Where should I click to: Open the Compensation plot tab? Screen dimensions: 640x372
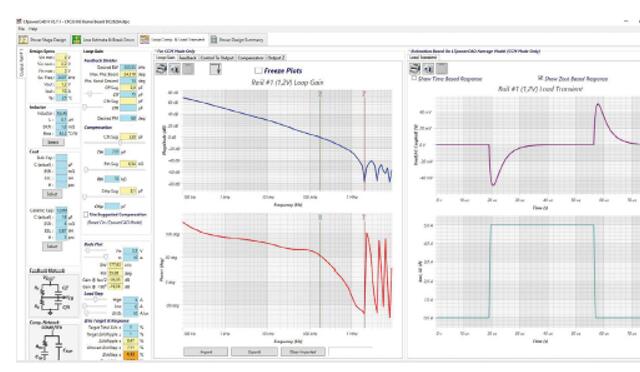(x=251, y=58)
